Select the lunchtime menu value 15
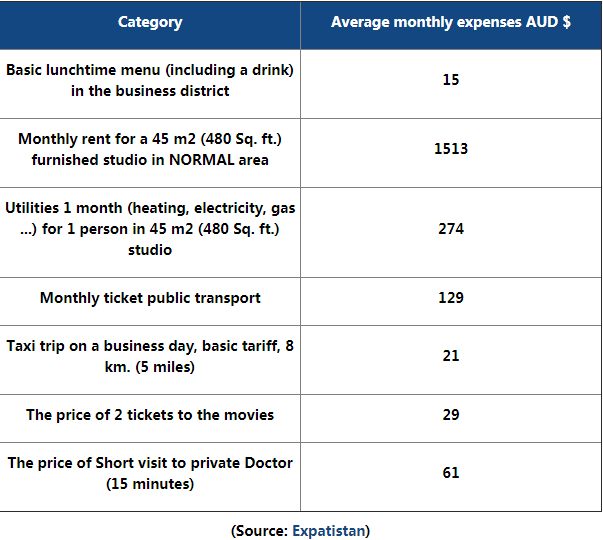Viewport: 603px width, 540px height. (x=451, y=80)
